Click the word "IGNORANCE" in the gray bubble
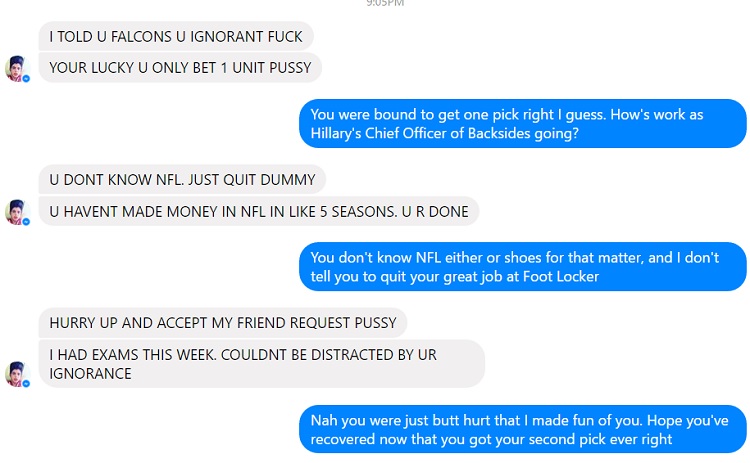750x463 pixels. tap(90, 374)
